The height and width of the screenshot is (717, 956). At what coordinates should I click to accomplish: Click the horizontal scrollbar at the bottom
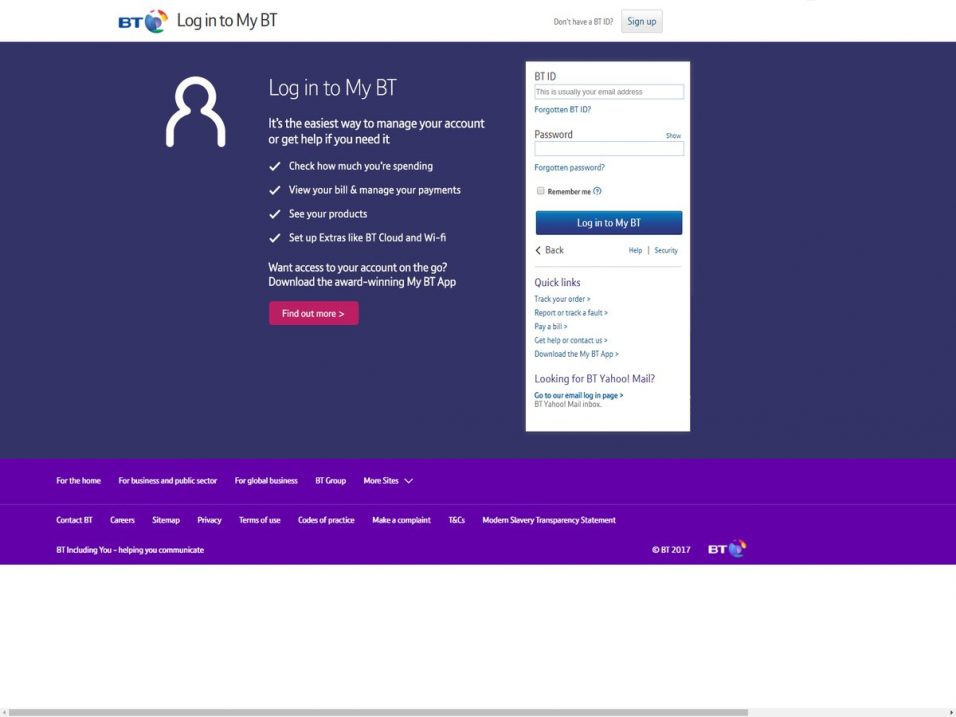(378, 712)
